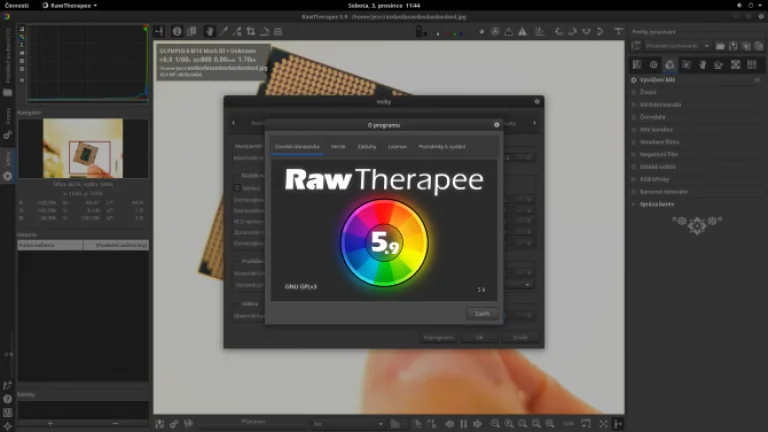This screenshot has height=432, width=768.
Task: Select the Hand navigation tool
Action: tap(209, 31)
